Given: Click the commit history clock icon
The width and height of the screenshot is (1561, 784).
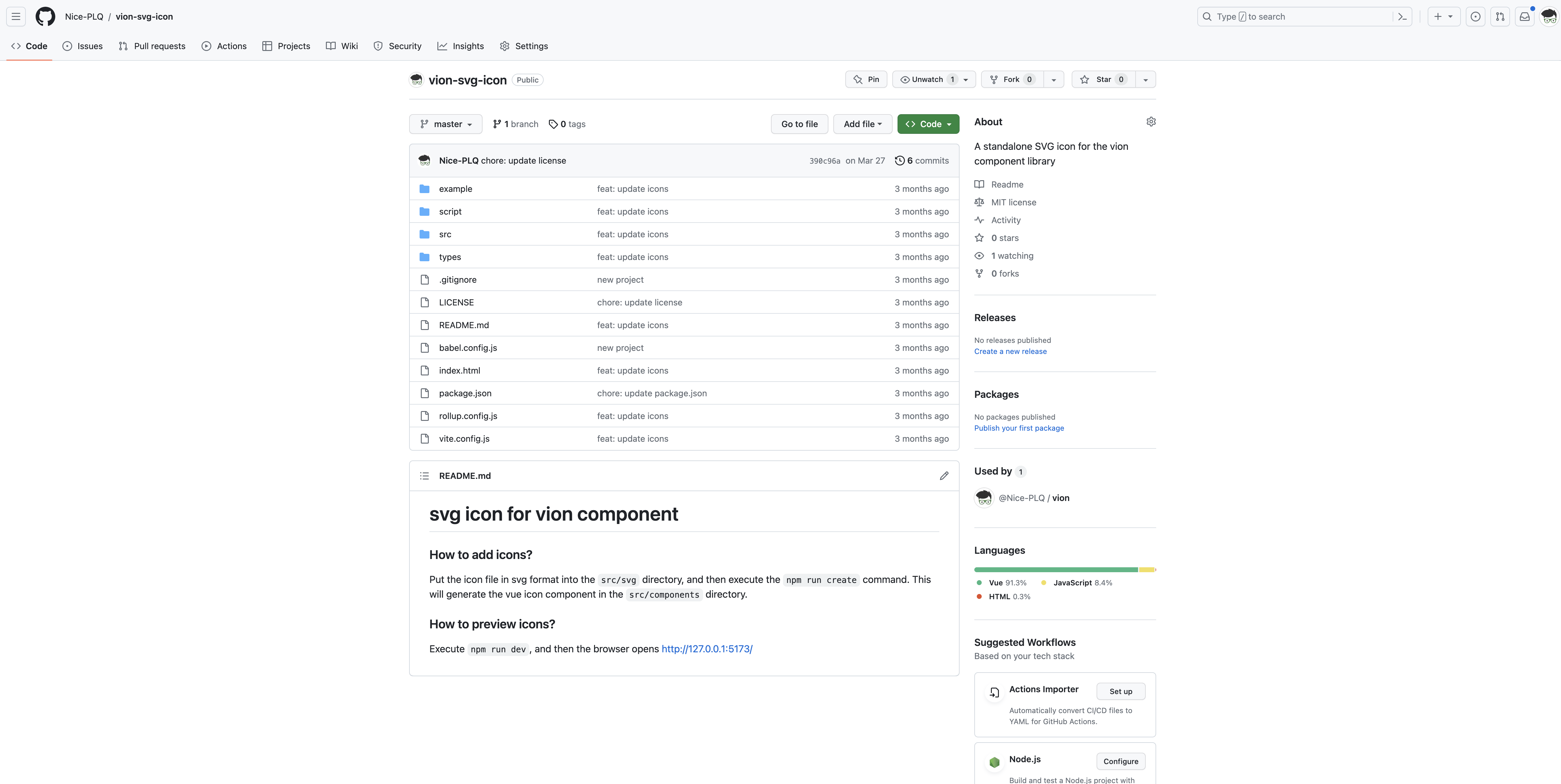Looking at the screenshot, I should click(900, 161).
